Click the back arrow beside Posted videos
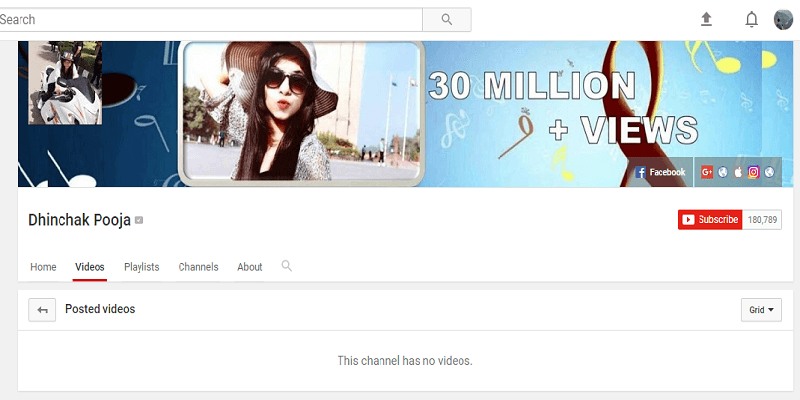 click(x=42, y=310)
